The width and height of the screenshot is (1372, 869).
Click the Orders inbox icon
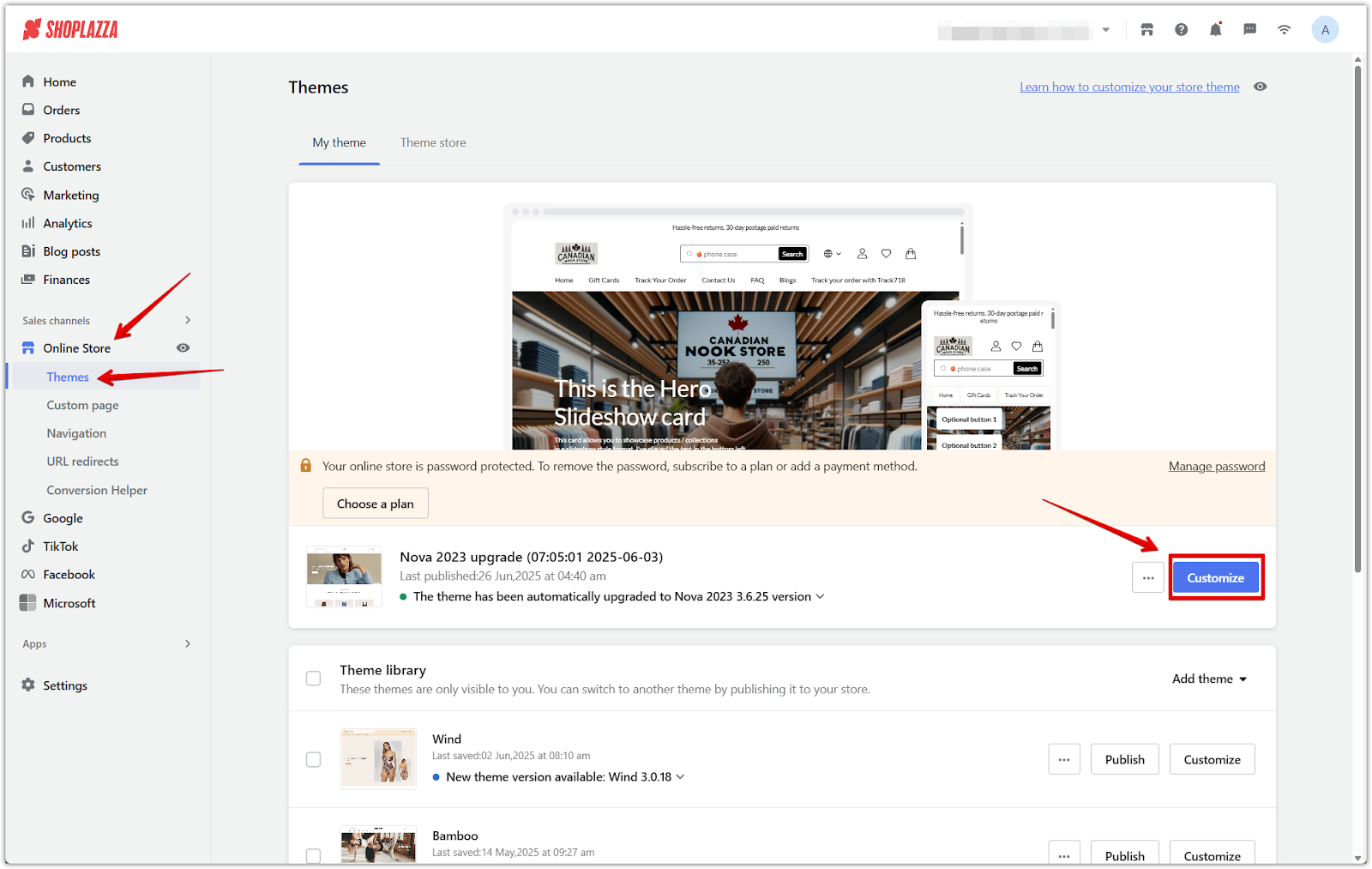pos(28,110)
